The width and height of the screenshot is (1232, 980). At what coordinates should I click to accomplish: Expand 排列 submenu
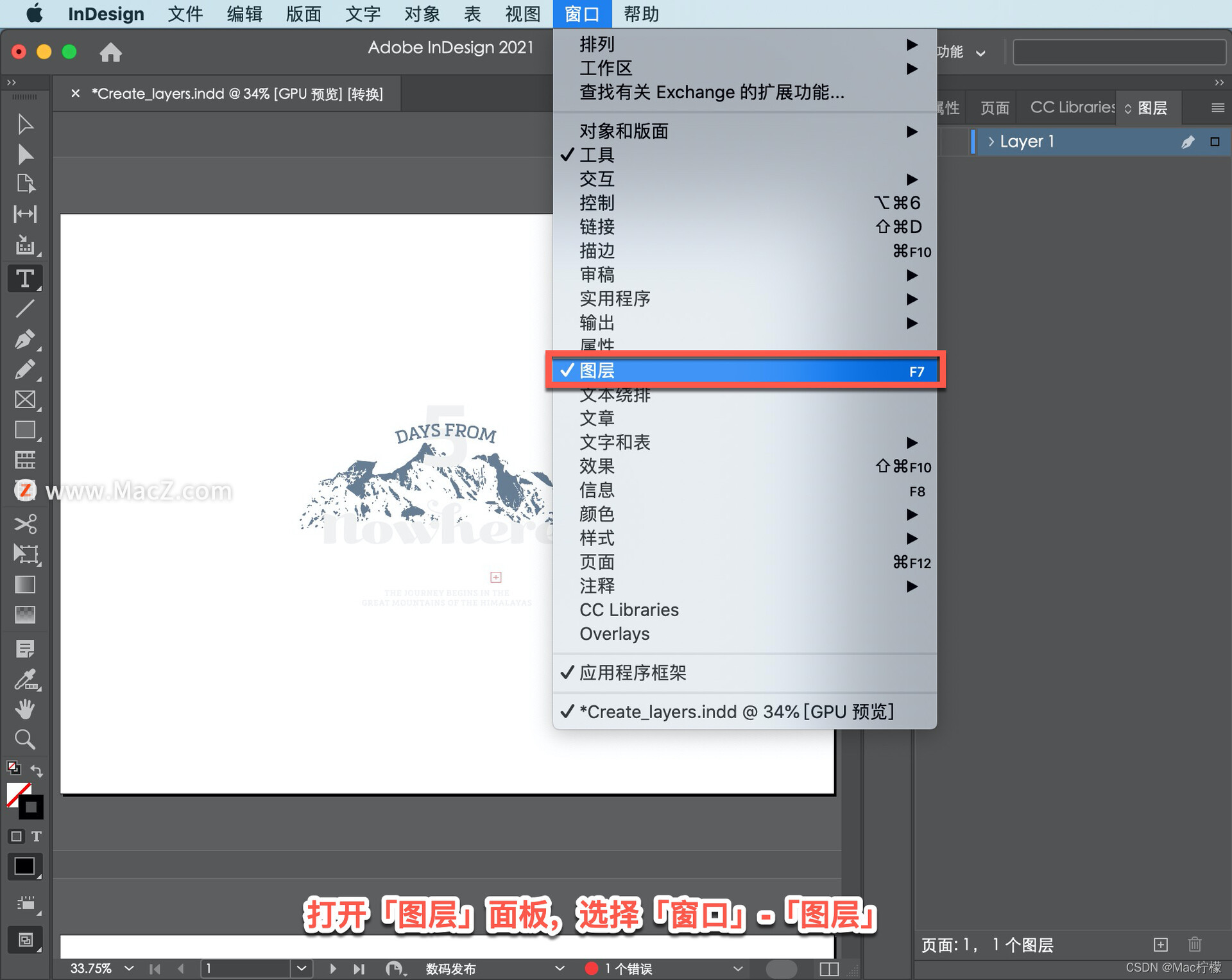click(x=744, y=44)
